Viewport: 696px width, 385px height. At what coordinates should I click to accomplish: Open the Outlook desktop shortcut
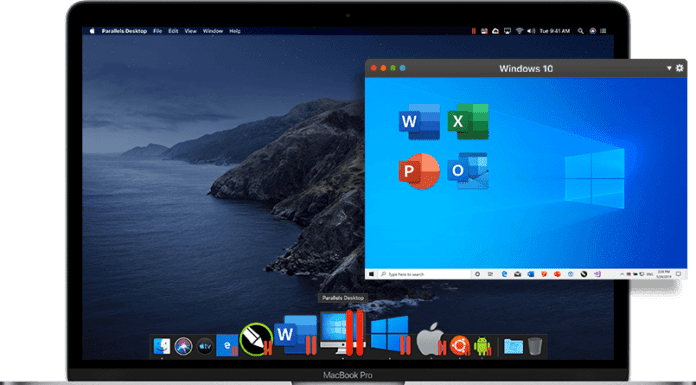tap(468, 171)
